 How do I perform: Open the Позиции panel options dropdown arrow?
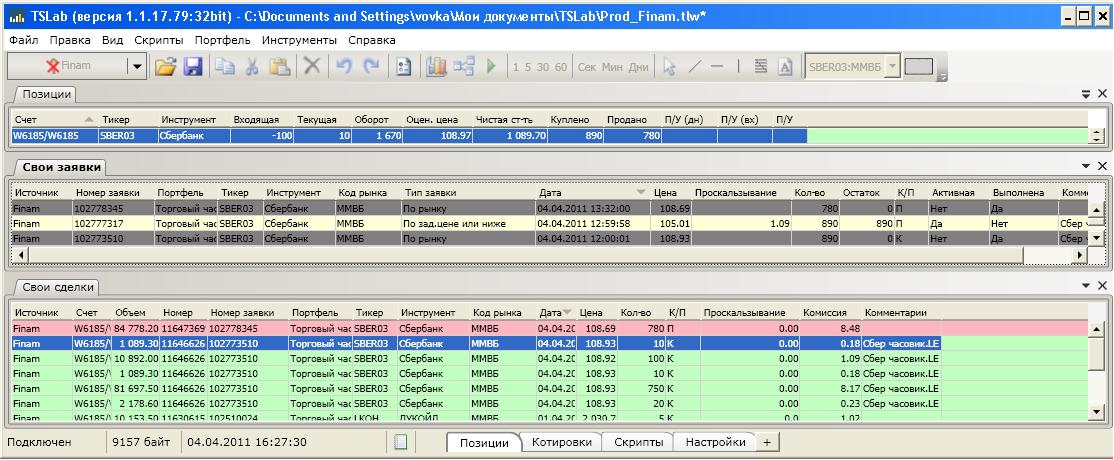1086,93
